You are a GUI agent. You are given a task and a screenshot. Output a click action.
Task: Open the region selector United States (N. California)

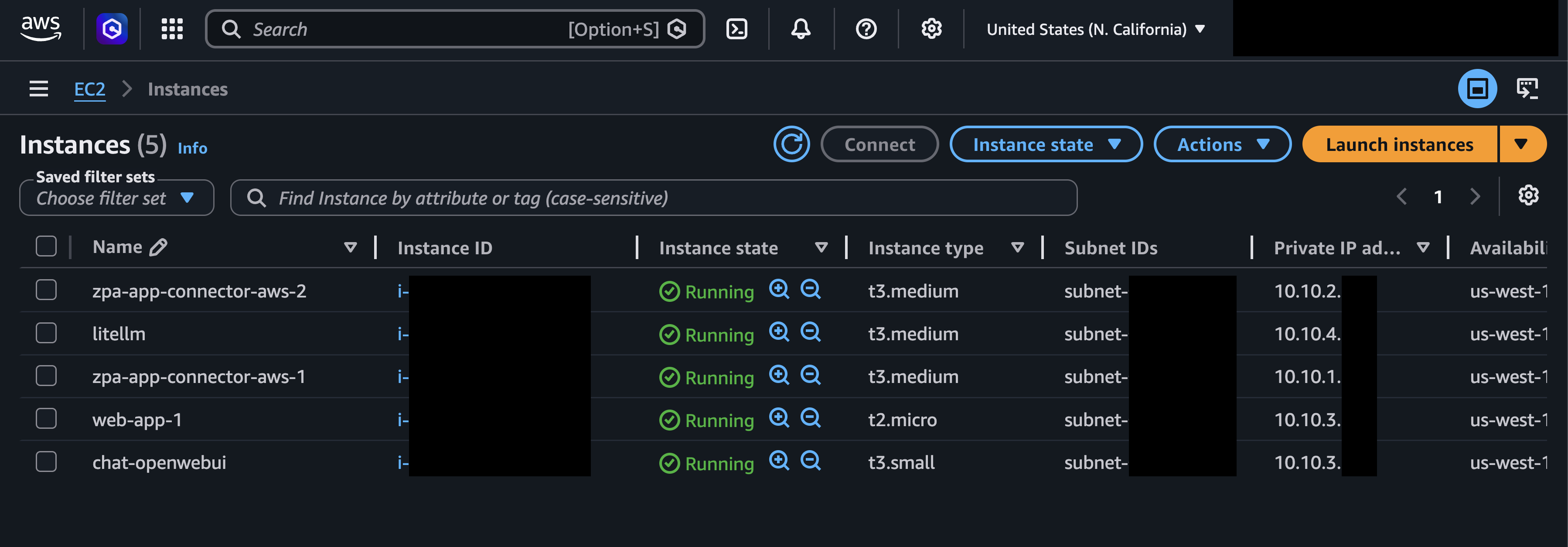tap(1095, 29)
